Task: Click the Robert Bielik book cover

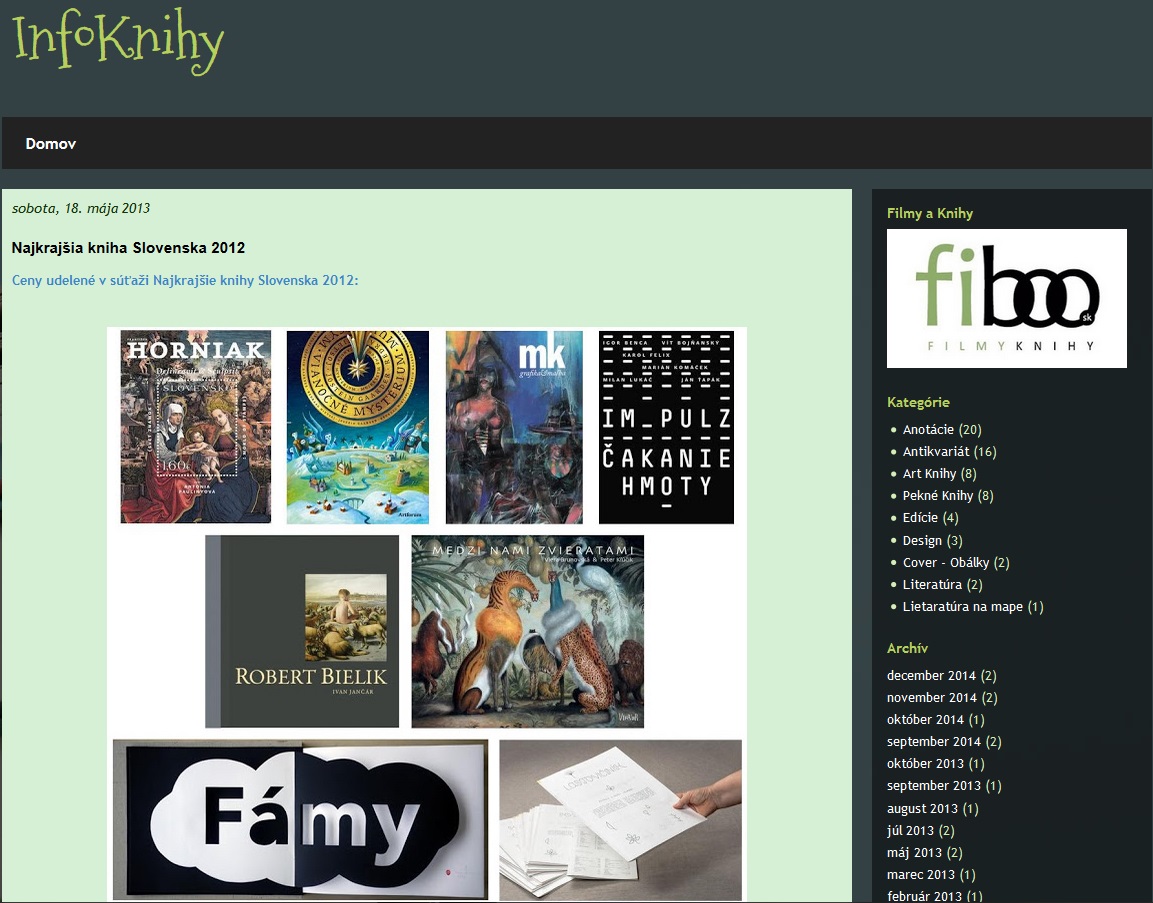Action: pos(302,631)
